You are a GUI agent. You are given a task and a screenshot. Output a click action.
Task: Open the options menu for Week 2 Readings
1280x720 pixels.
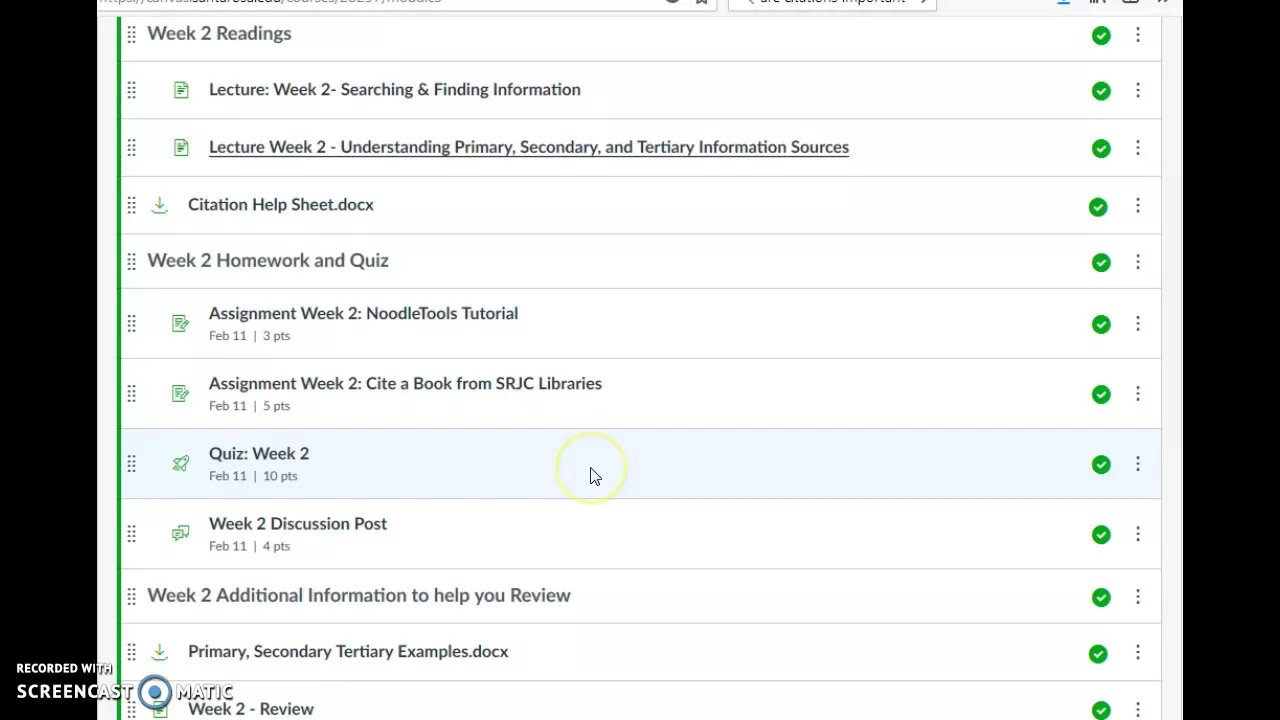1137,35
